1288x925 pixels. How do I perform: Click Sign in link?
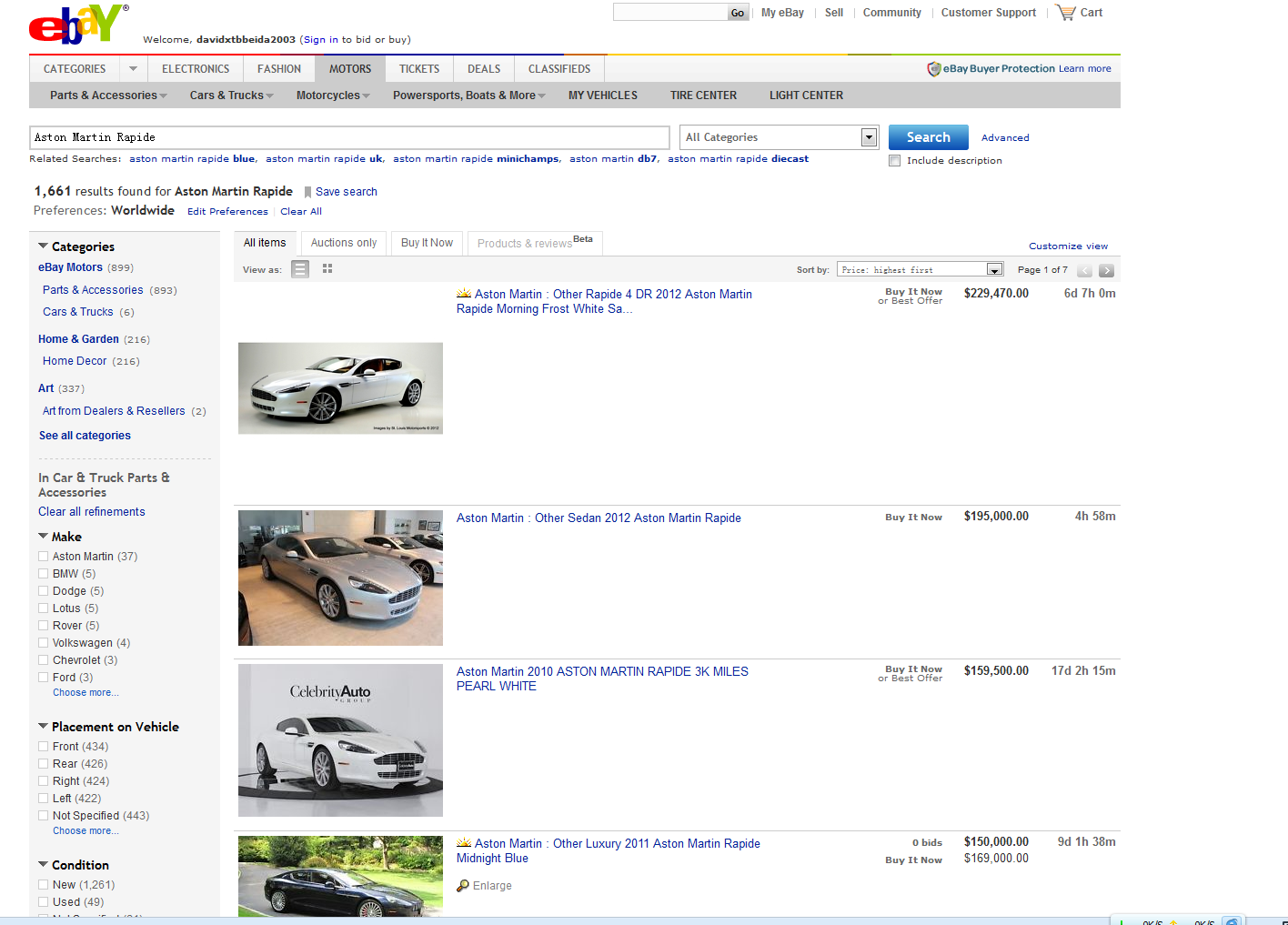321,40
